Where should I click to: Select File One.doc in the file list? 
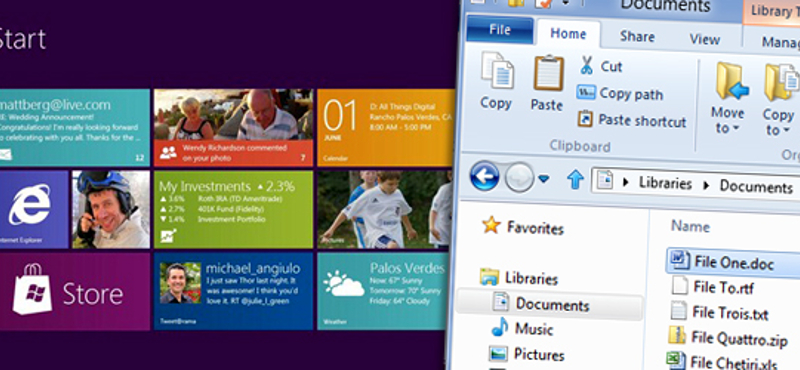pyautogui.click(x=733, y=262)
